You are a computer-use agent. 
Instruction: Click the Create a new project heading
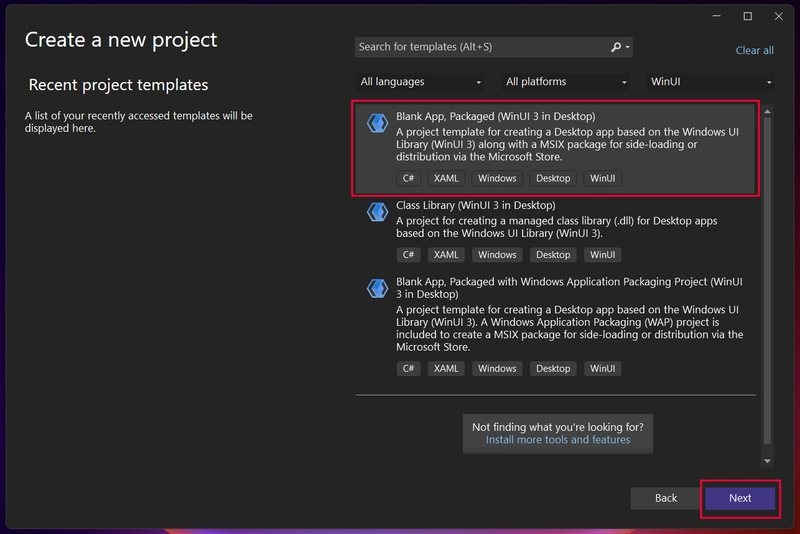pyautogui.click(x=121, y=40)
